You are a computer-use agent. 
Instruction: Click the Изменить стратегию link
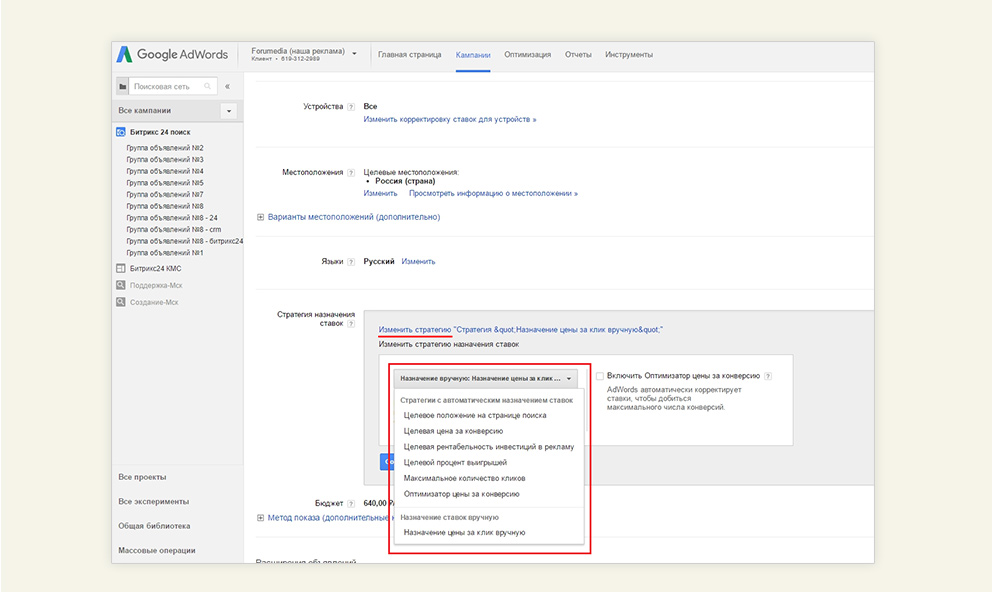(x=415, y=330)
